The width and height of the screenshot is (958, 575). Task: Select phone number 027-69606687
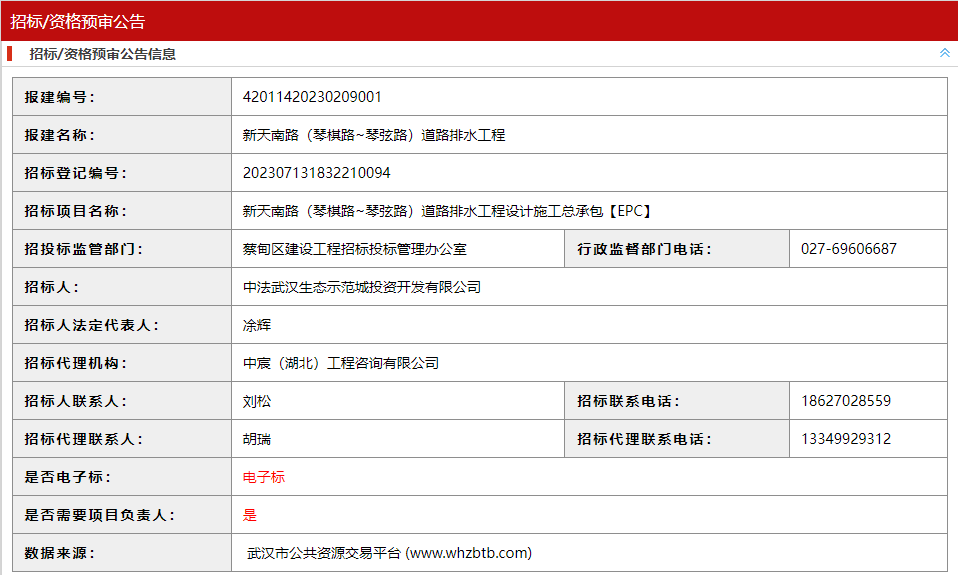(x=849, y=249)
